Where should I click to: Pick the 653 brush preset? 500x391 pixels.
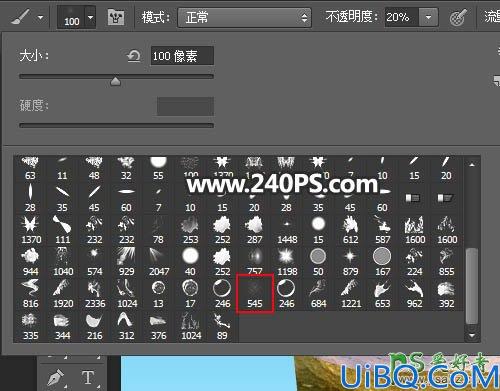tap(382, 294)
